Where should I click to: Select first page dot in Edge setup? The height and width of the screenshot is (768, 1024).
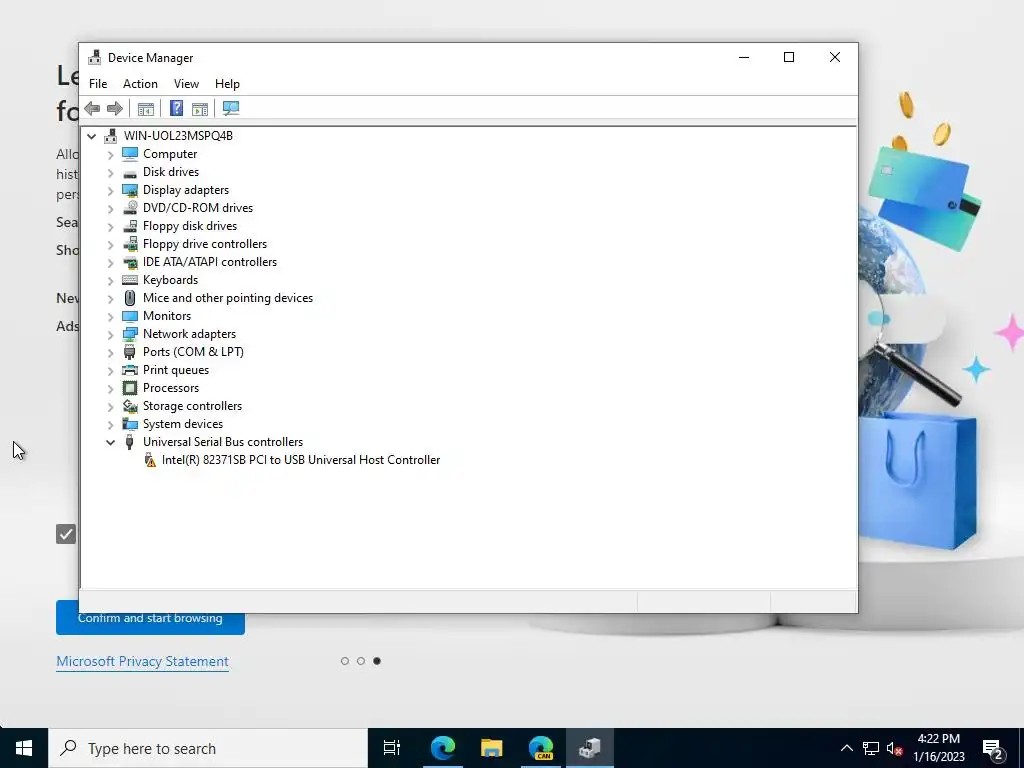345,661
